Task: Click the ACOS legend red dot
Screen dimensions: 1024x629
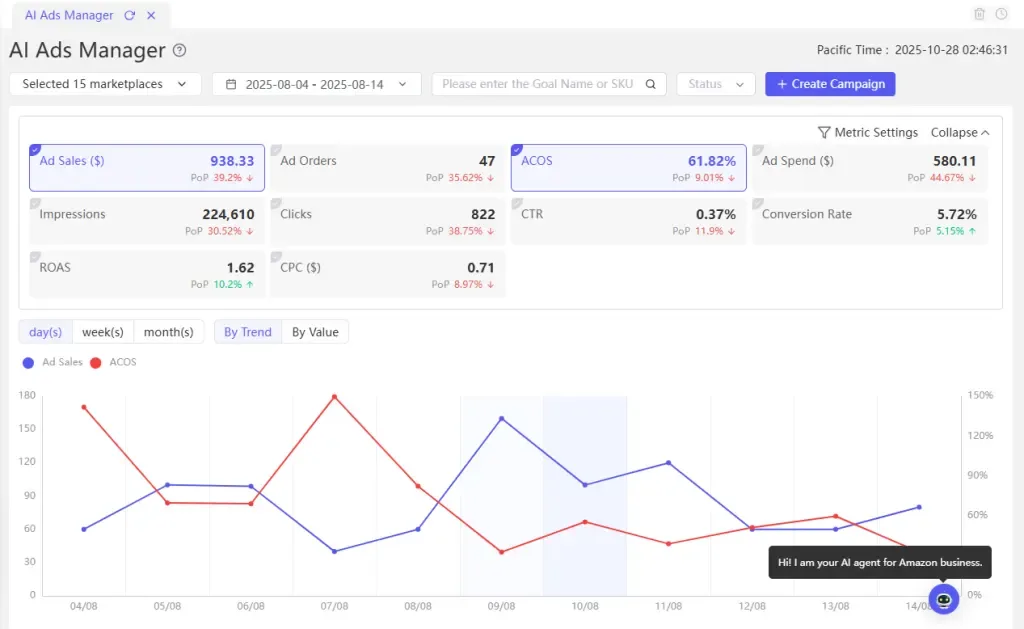Action: pyautogui.click(x=95, y=363)
